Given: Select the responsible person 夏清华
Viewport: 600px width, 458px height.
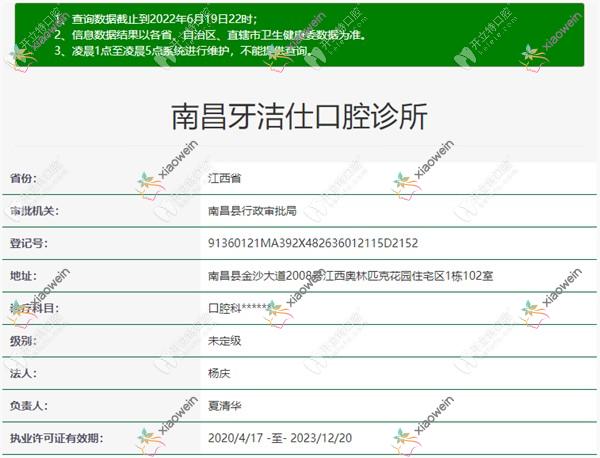Looking at the screenshot, I should 225,406.
